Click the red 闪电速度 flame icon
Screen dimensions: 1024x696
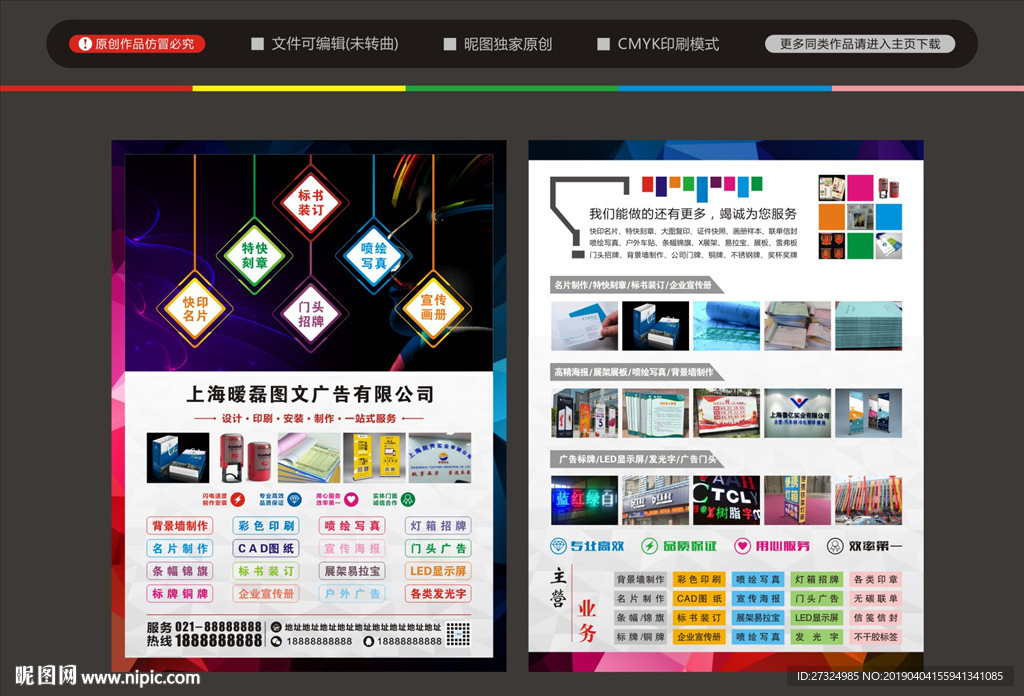pyautogui.click(x=238, y=499)
